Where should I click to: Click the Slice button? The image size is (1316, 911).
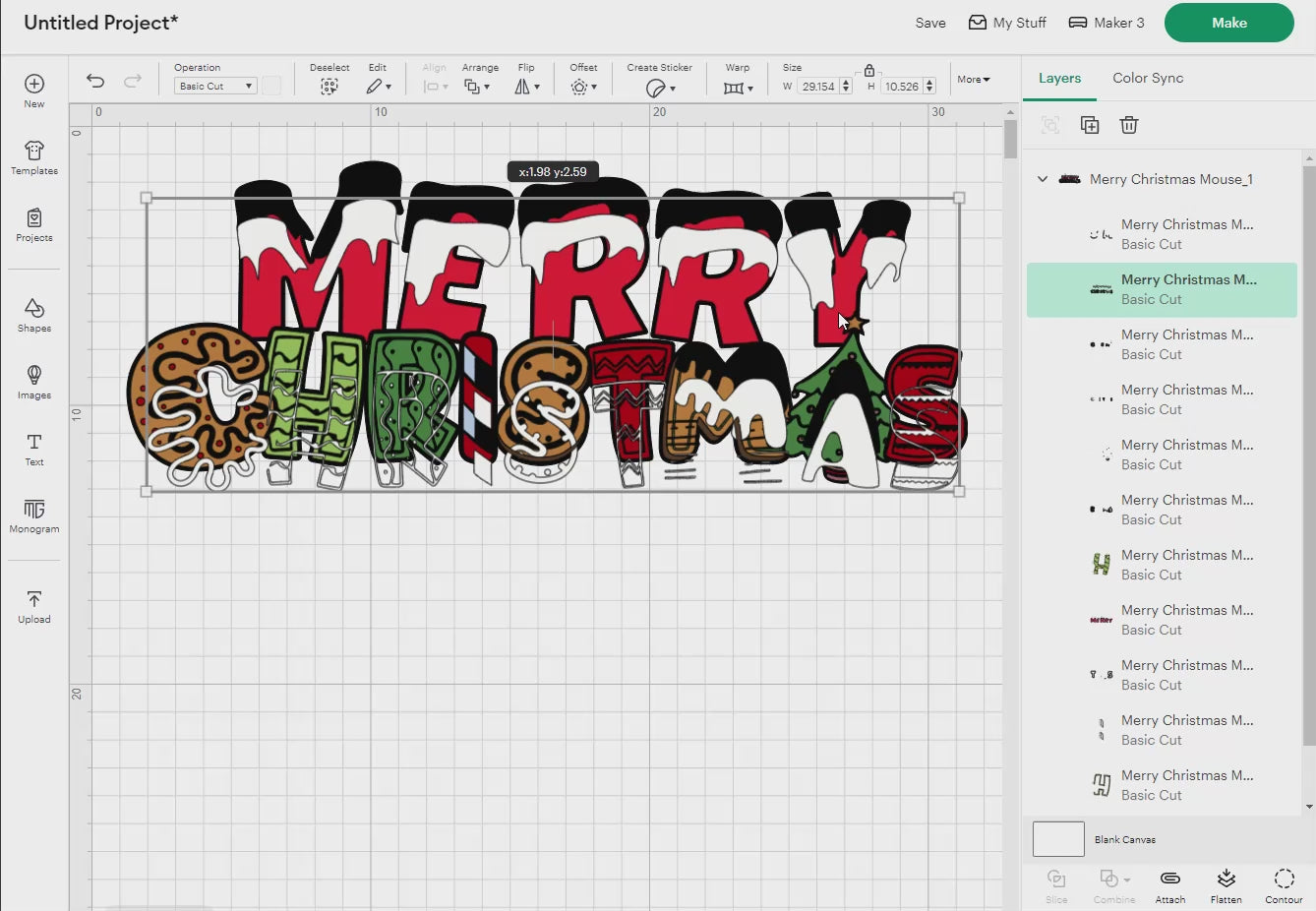(1056, 885)
